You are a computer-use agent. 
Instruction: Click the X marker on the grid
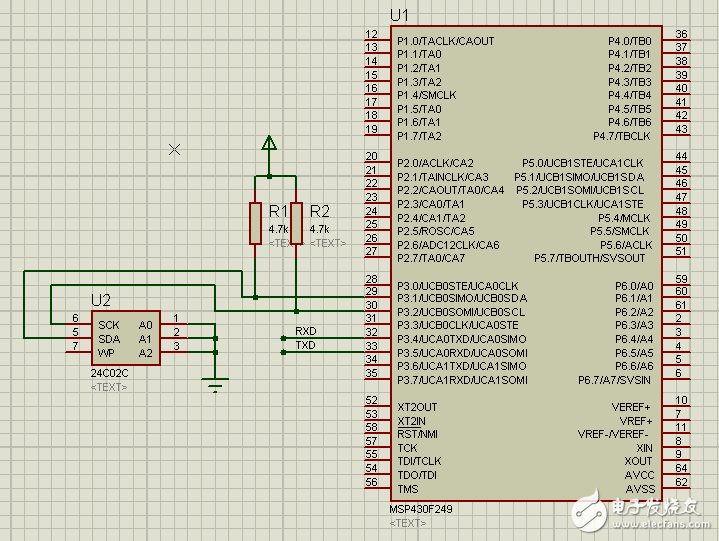tap(174, 149)
